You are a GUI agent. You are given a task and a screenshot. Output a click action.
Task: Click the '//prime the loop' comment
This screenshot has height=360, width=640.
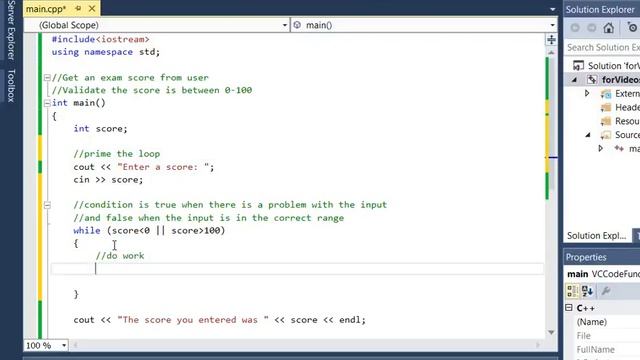coord(117,154)
